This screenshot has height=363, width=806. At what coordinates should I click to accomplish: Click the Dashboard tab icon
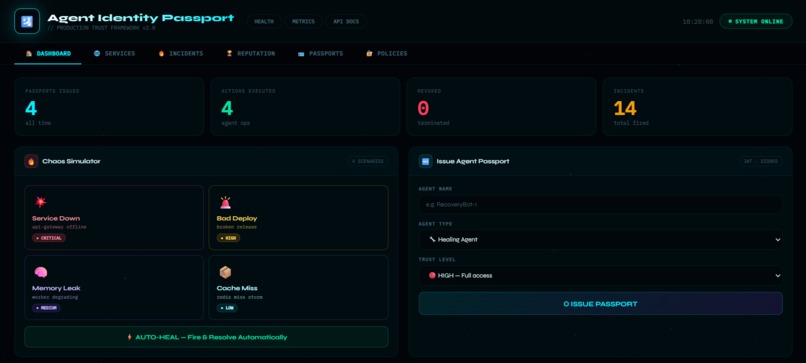tap(29, 53)
